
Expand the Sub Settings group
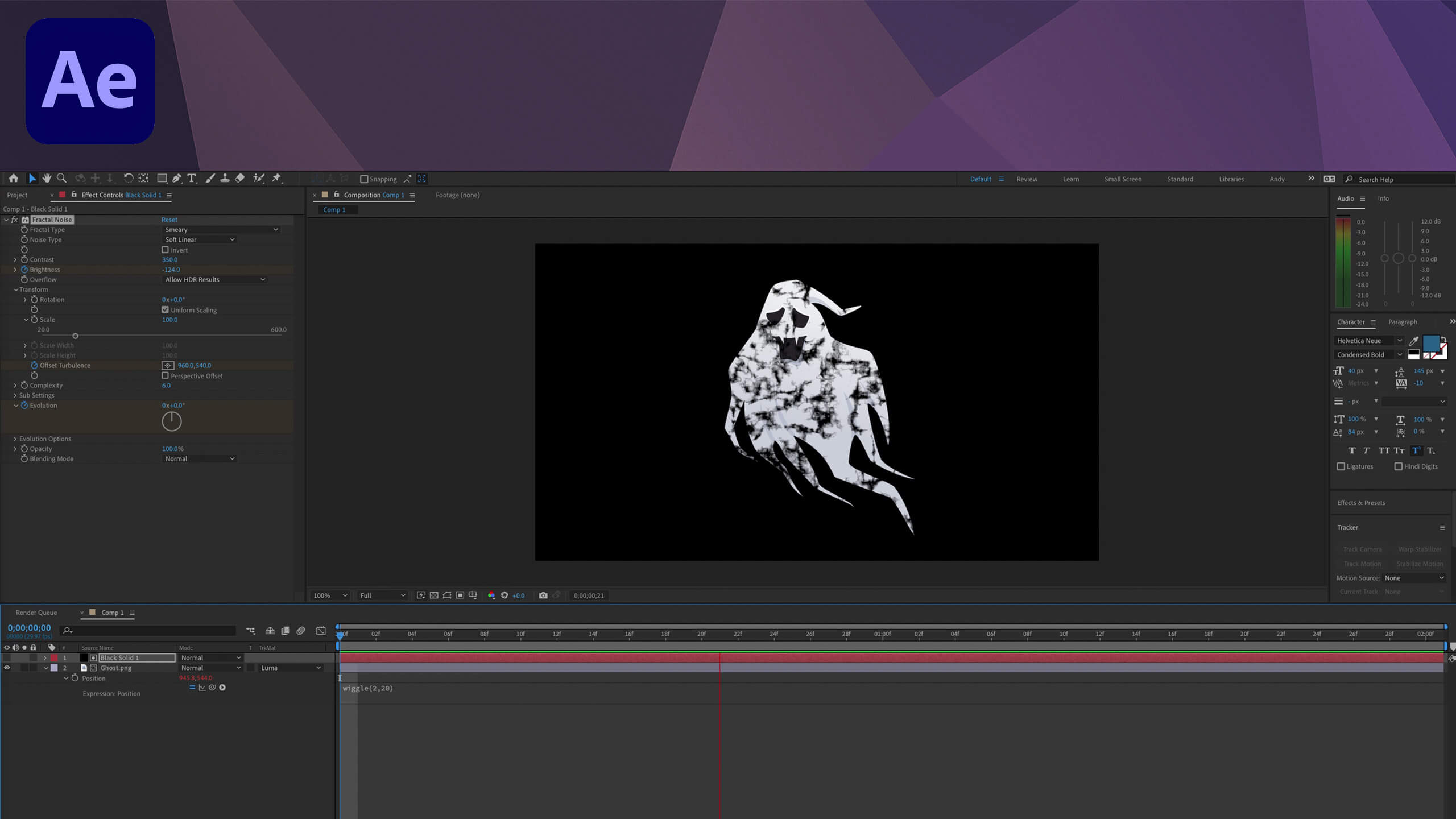[15, 395]
